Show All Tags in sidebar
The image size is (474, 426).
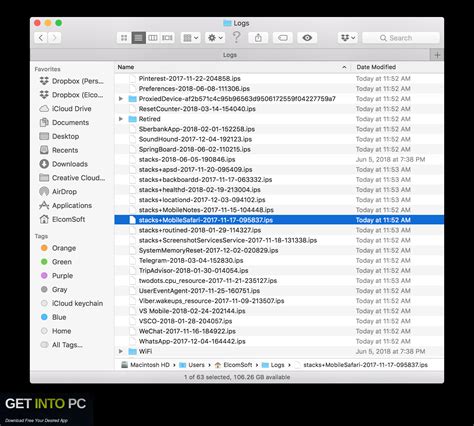pyautogui.click(x=61, y=345)
